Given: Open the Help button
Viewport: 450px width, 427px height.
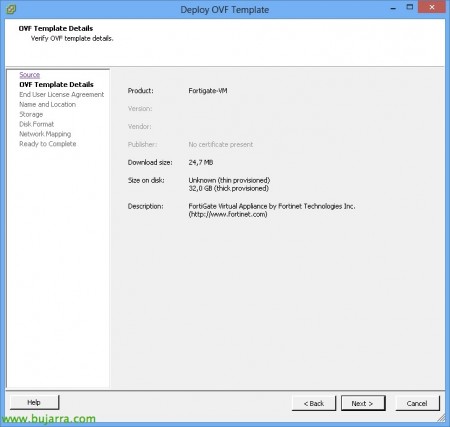Looking at the screenshot, I should (x=34, y=402).
